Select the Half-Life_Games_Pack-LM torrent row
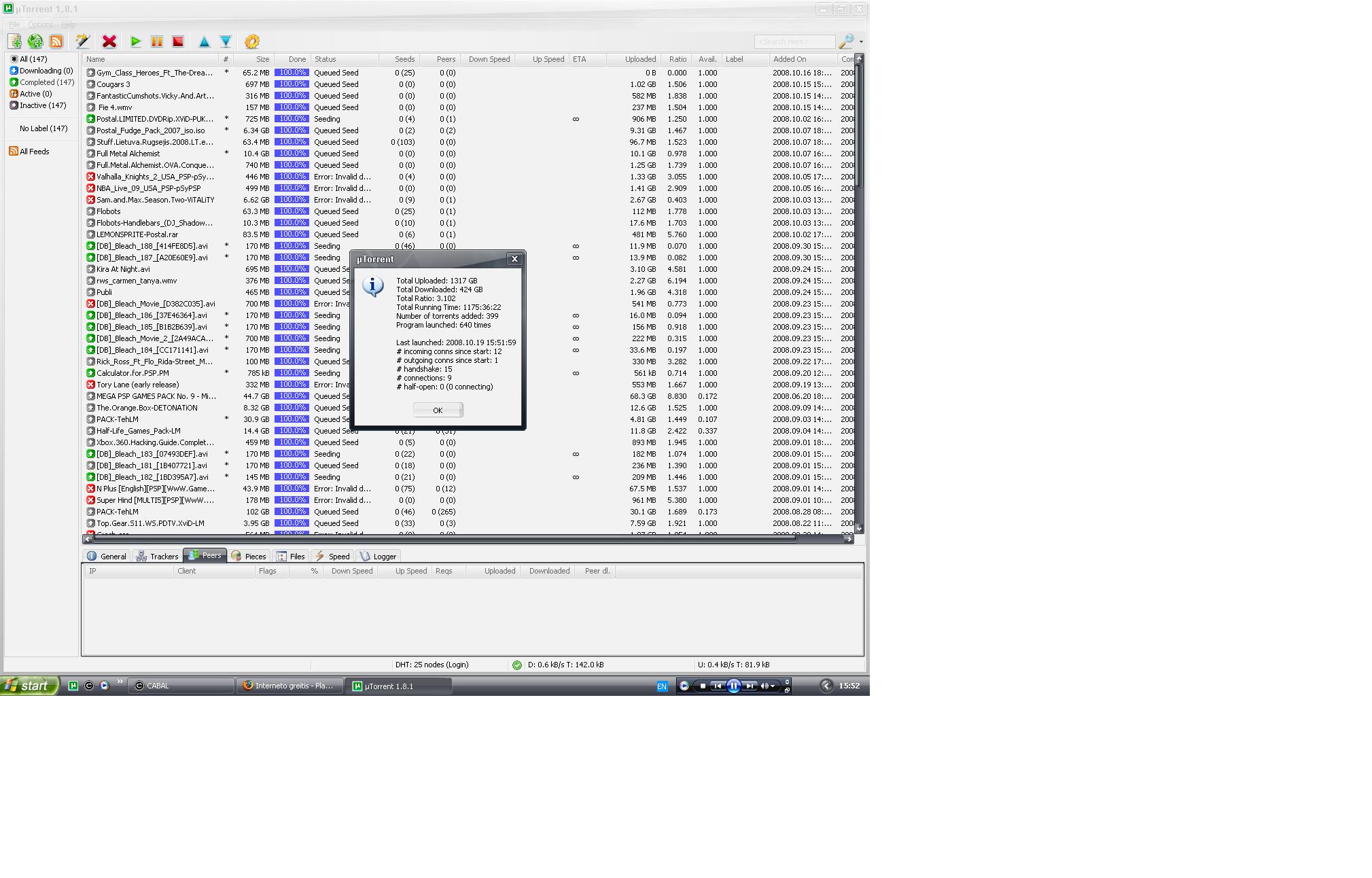The width and height of the screenshot is (1372, 878). tap(468, 431)
